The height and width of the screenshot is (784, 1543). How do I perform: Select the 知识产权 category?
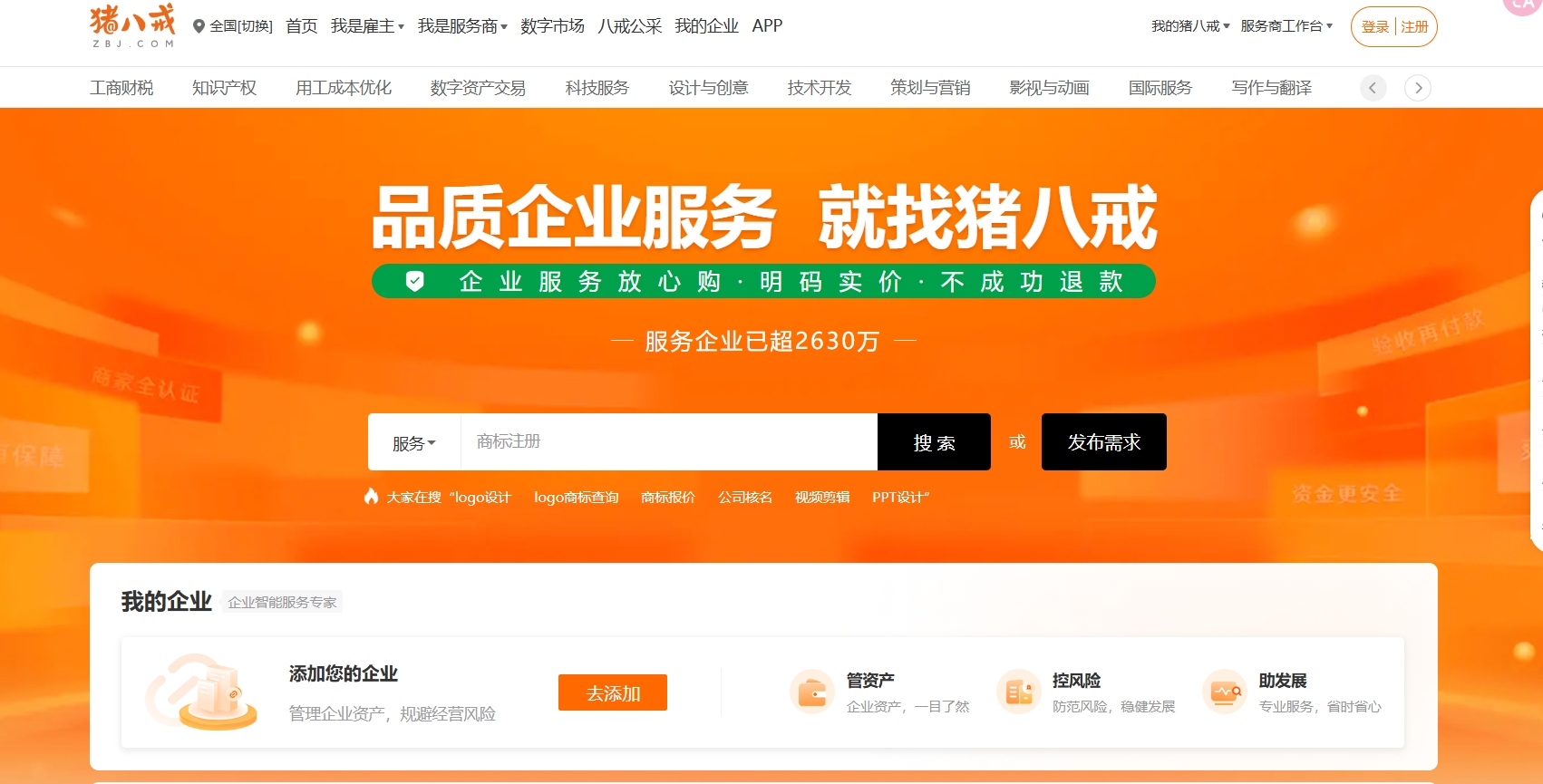[x=224, y=88]
